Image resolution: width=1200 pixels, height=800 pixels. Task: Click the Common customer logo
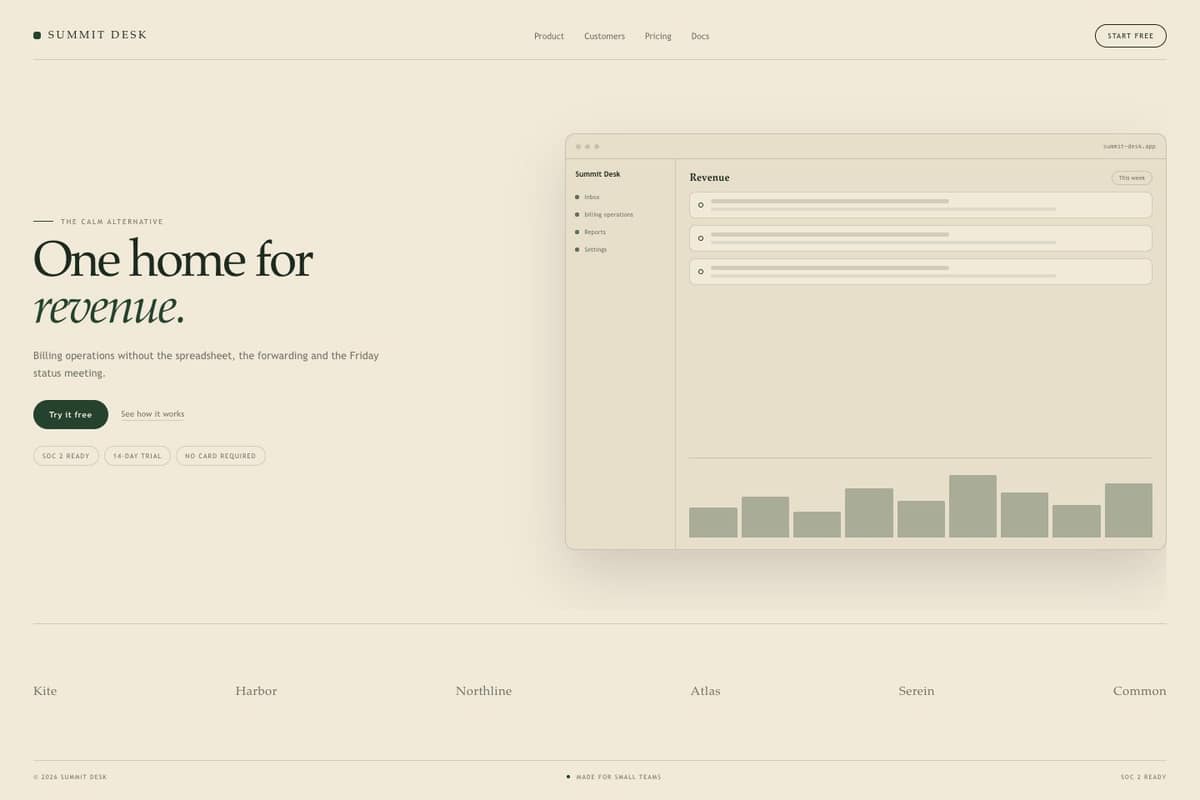click(1139, 691)
